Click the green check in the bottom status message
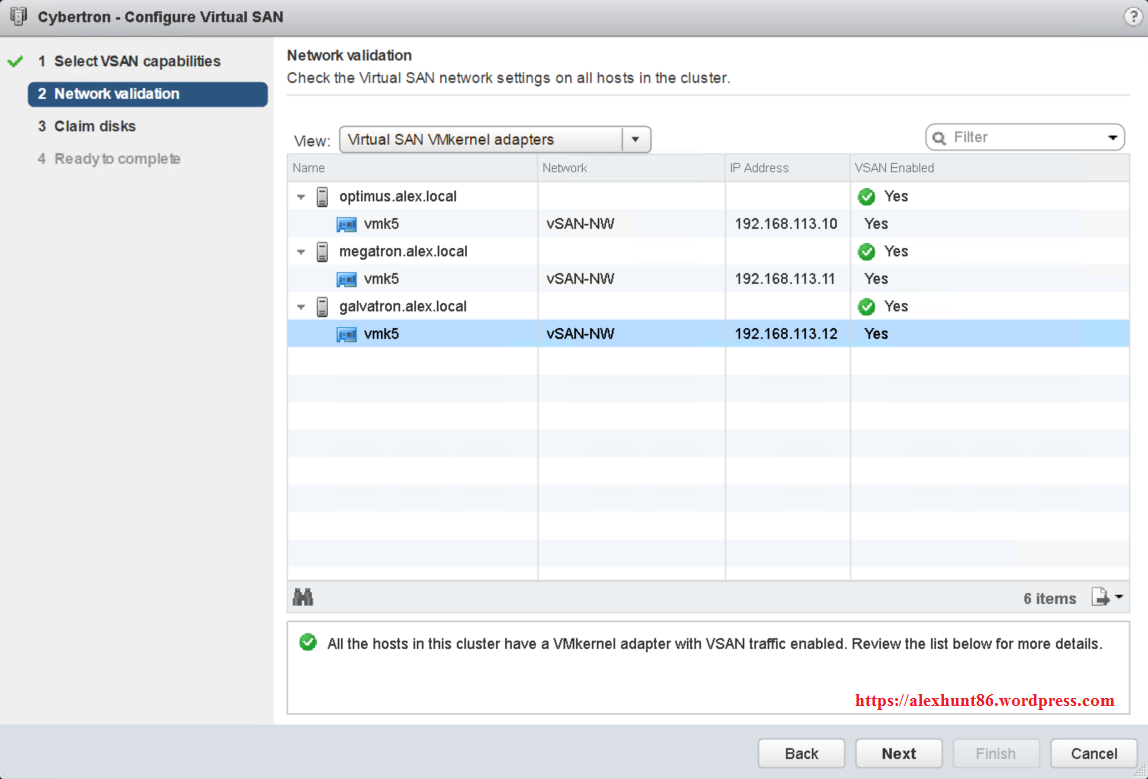This screenshot has height=779, width=1148. point(308,642)
